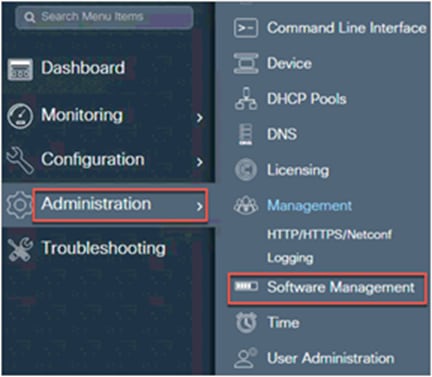Select the Configuration menu item
This screenshot has height=377, width=432.
click(x=93, y=159)
